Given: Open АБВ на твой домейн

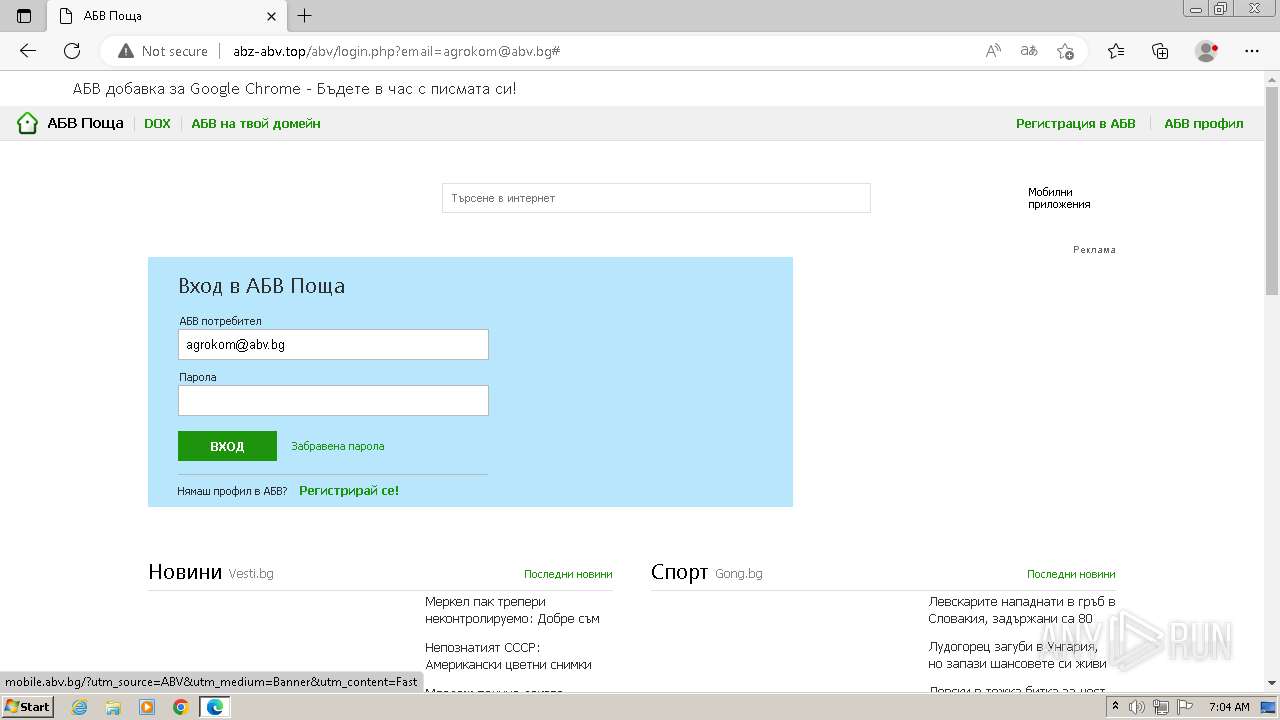Looking at the screenshot, I should [256, 124].
